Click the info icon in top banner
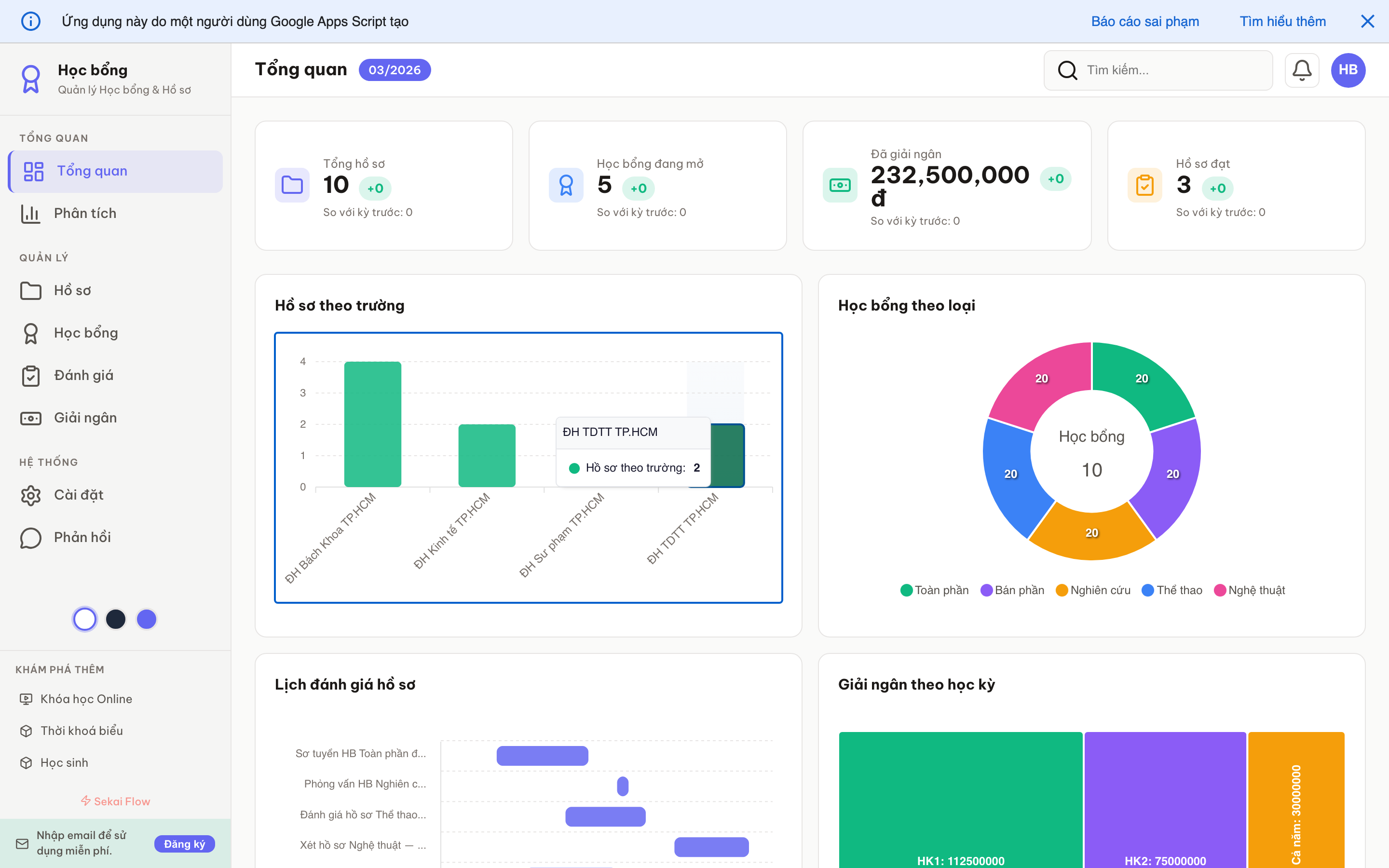 (30, 21)
